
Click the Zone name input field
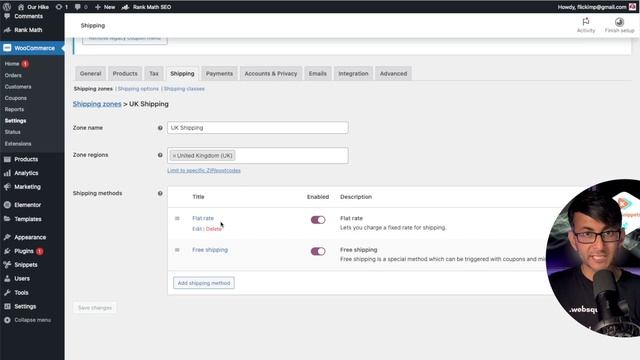click(258, 128)
